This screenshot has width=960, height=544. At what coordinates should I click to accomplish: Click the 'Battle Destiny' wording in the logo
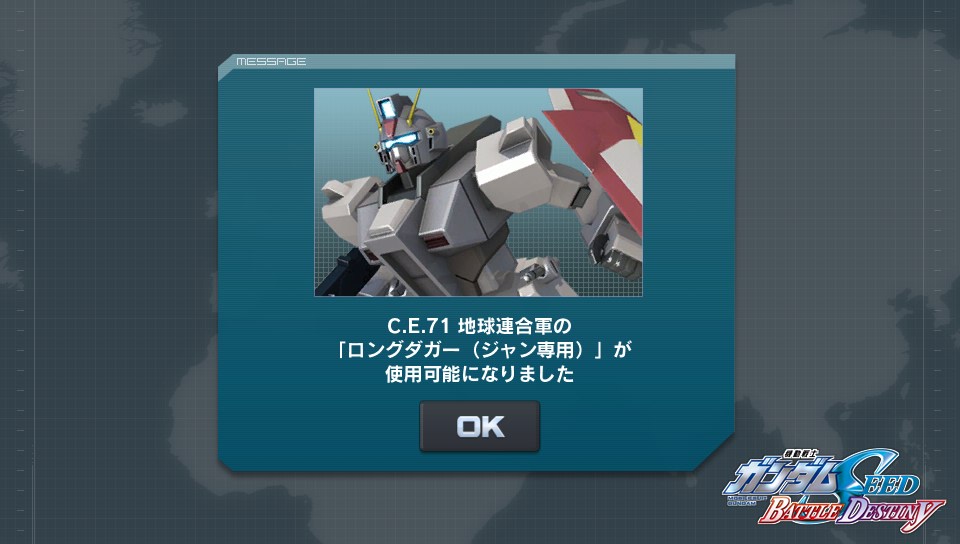point(851,513)
